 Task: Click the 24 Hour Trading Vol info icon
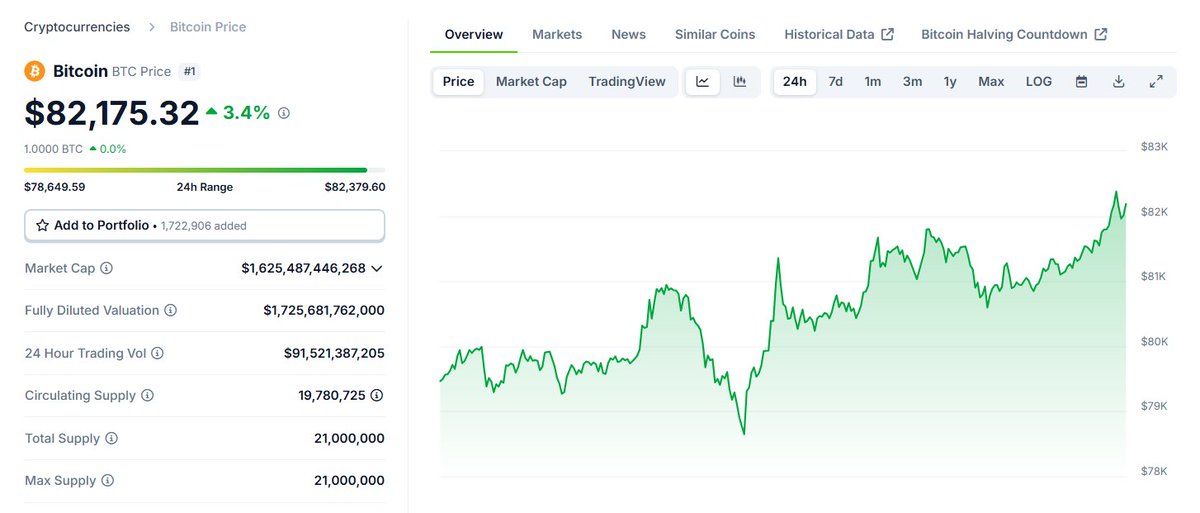[157, 353]
